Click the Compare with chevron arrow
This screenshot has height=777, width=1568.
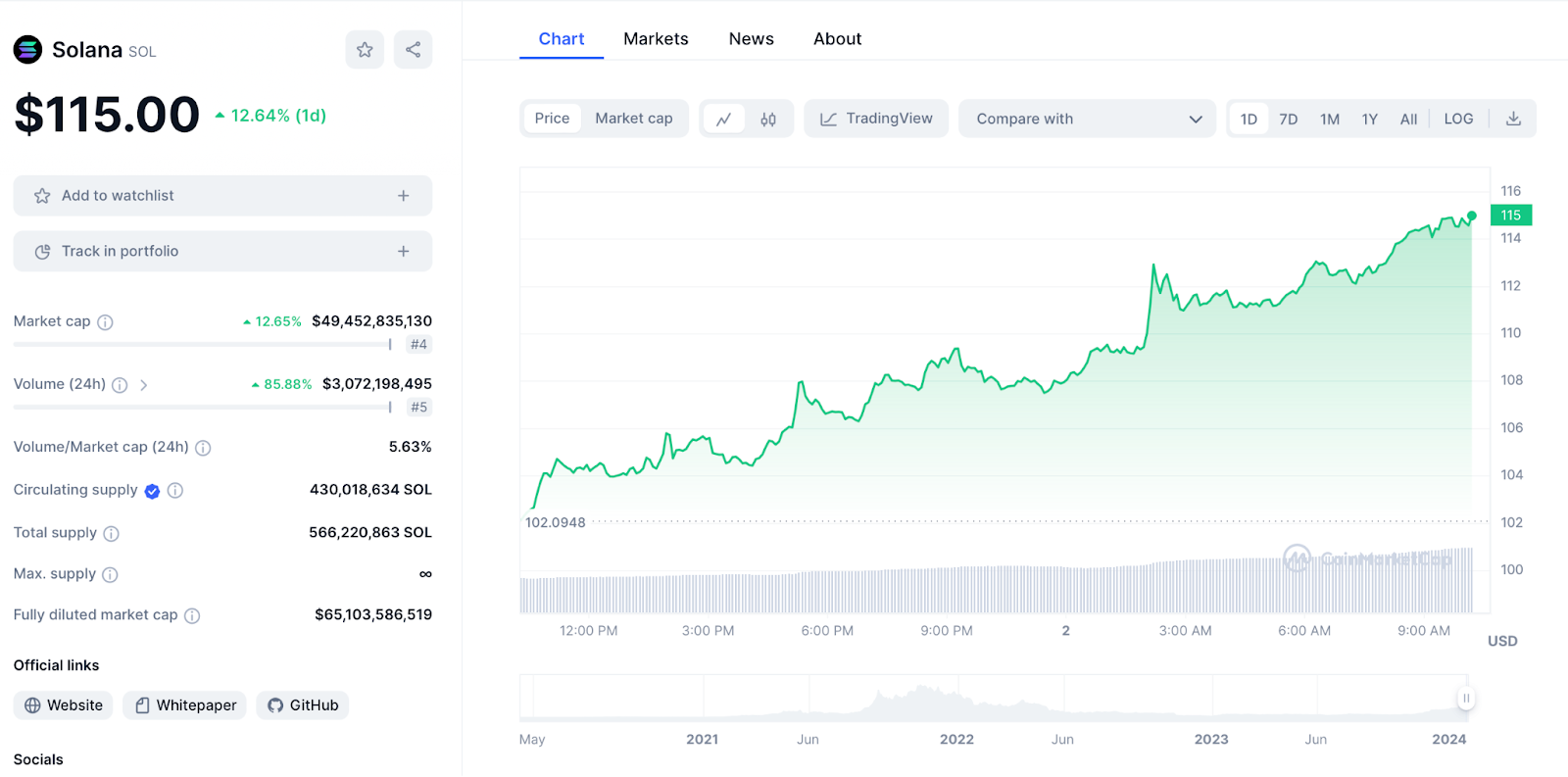click(x=1196, y=120)
